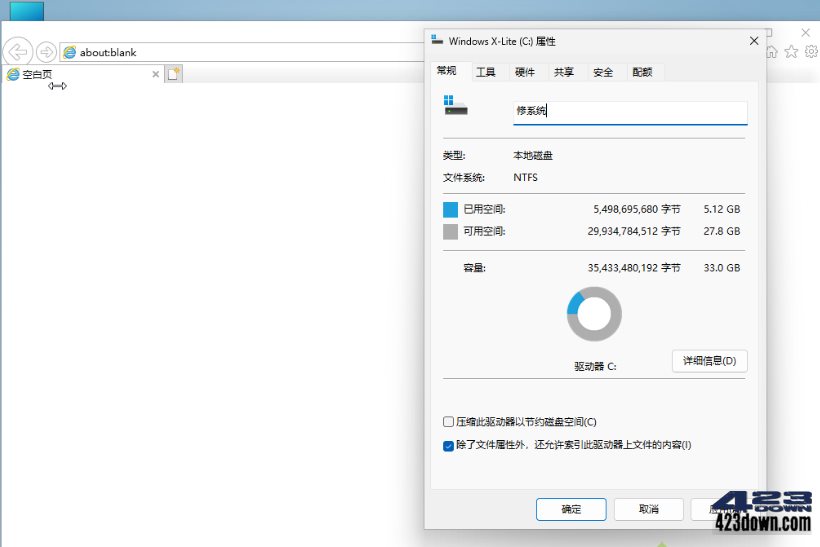Open Internet Explorer home page icon

pos(772,52)
